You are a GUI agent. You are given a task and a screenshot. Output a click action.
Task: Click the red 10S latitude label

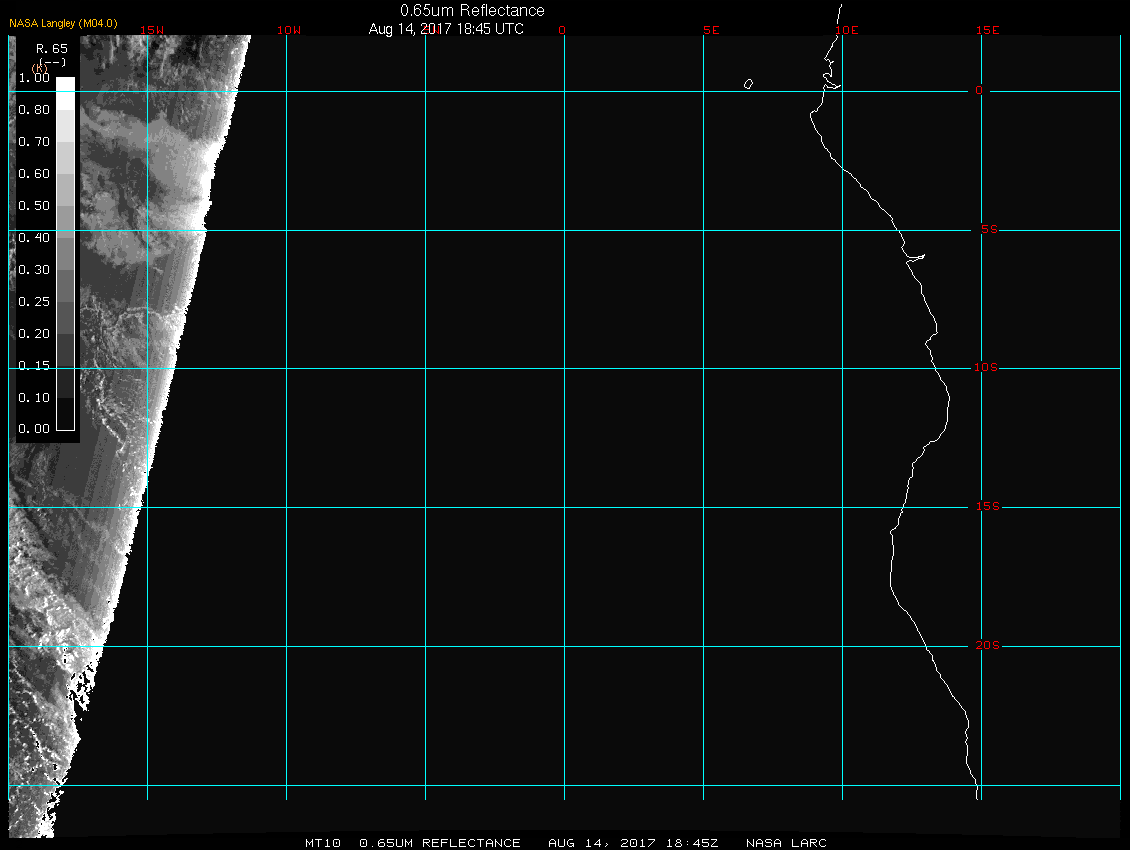986,368
